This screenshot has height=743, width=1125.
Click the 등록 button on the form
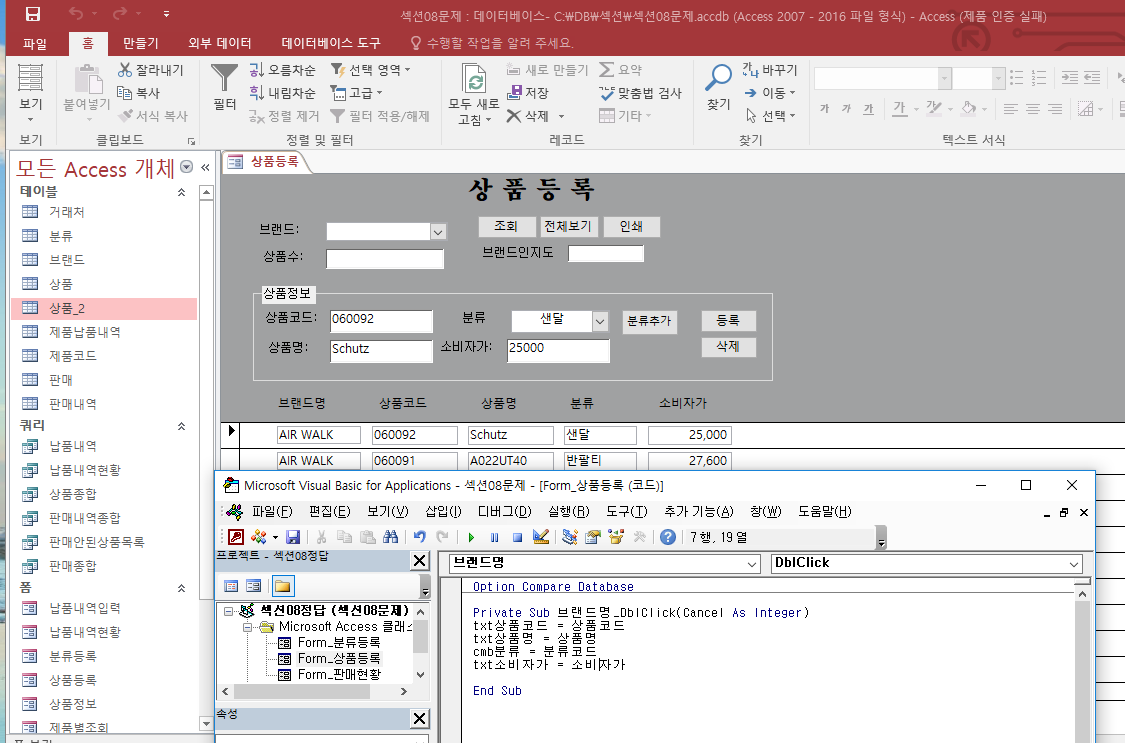727,321
